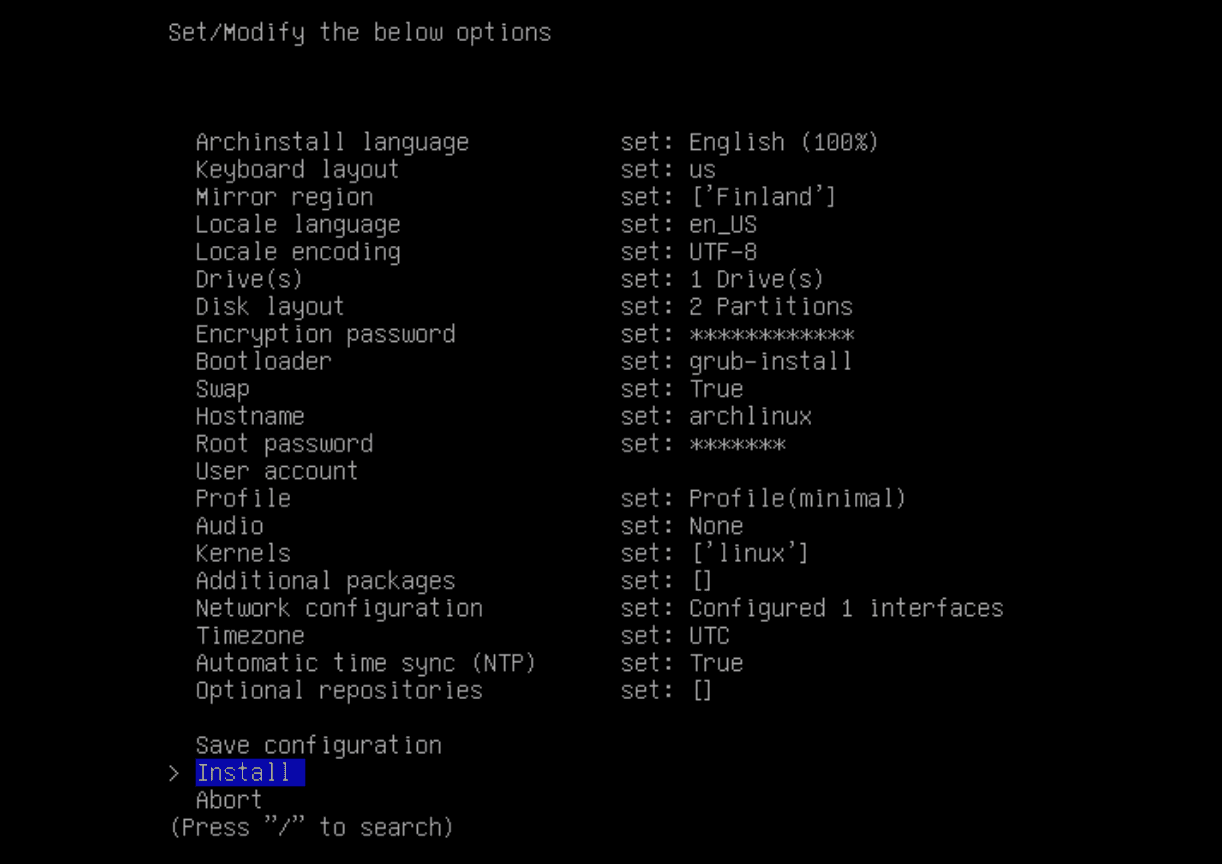
Task: Choose the Profile menu item
Action: (243, 498)
